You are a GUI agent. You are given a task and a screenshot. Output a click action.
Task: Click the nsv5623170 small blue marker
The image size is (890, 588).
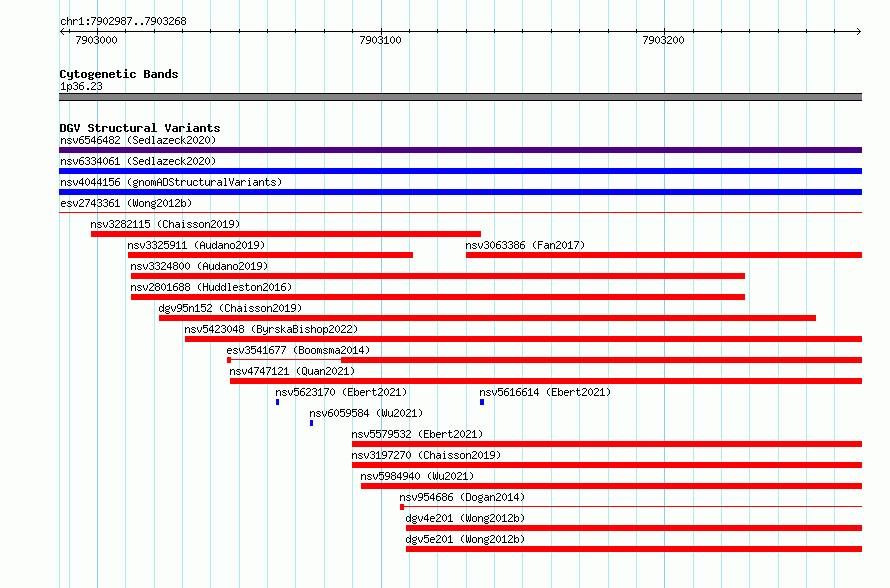click(278, 402)
